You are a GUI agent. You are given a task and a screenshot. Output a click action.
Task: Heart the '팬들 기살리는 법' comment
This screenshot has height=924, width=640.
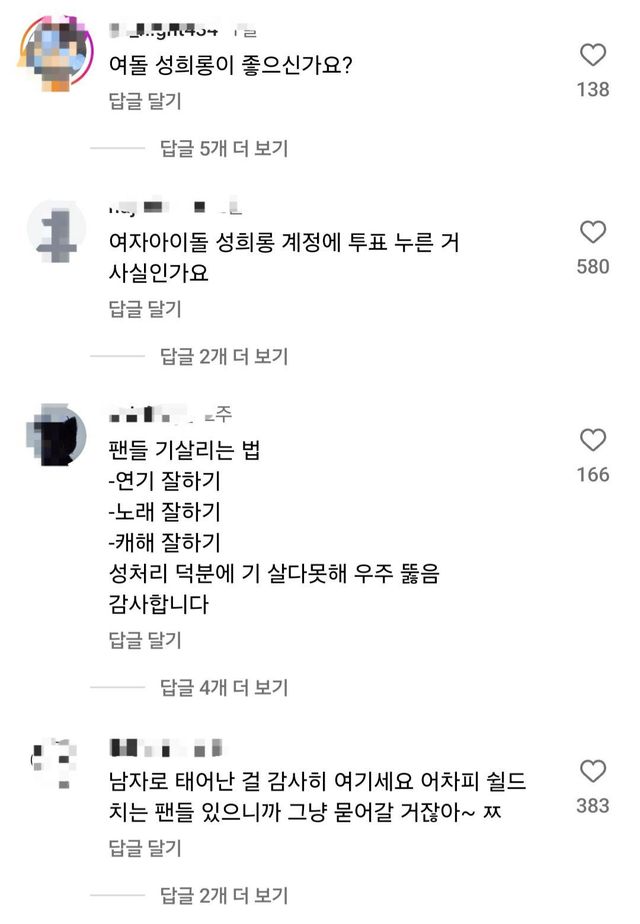click(x=593, y=440)
